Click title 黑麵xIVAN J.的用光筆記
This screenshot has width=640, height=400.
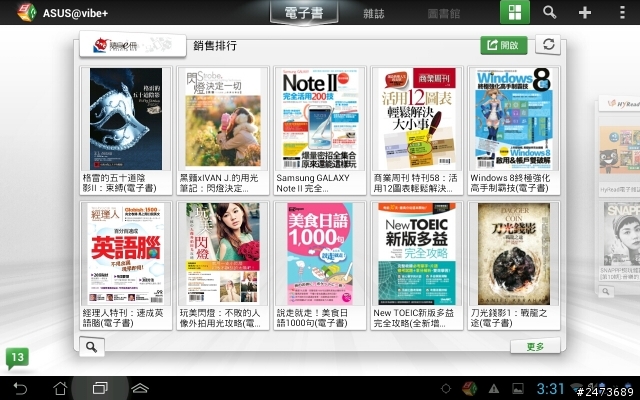tap(219, 183)
